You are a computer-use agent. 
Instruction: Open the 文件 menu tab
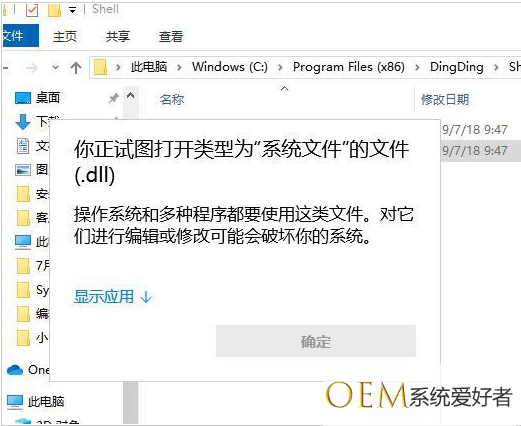20,35
